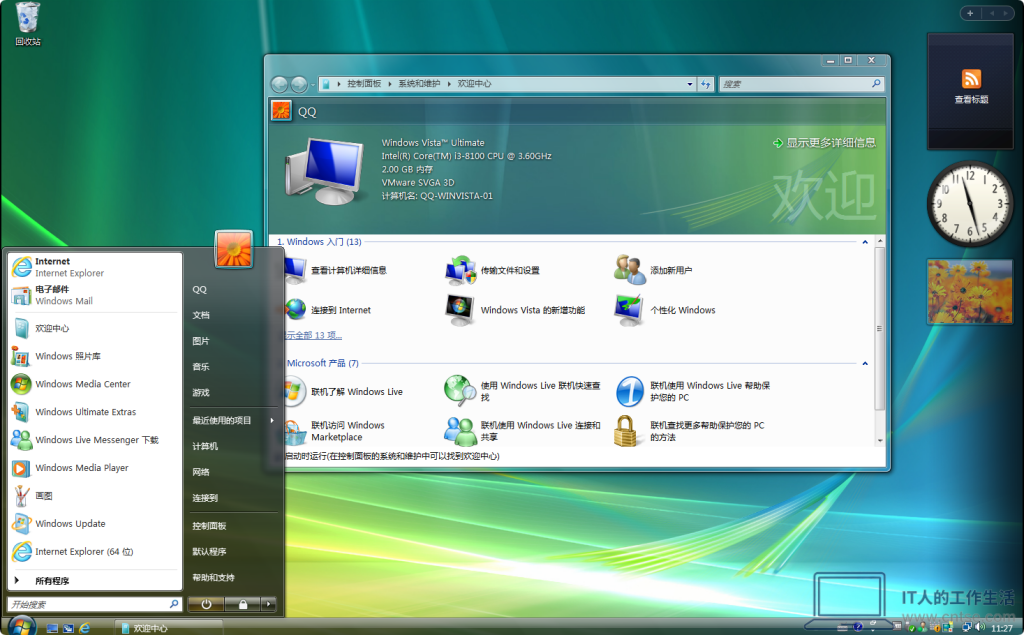Image resolution: width=1024 pixels, height=635 pixels.
Task: Open 音乐 from the Start menu
Action: (201, 366)
